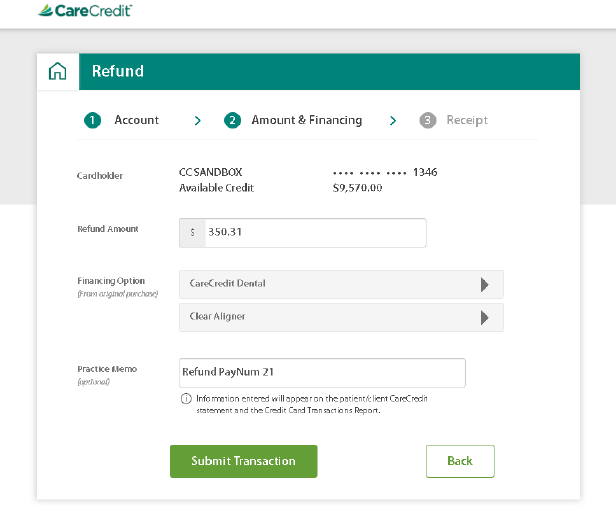
Task: Click the CareCredit logo
Action: click(x=85, y=11)
